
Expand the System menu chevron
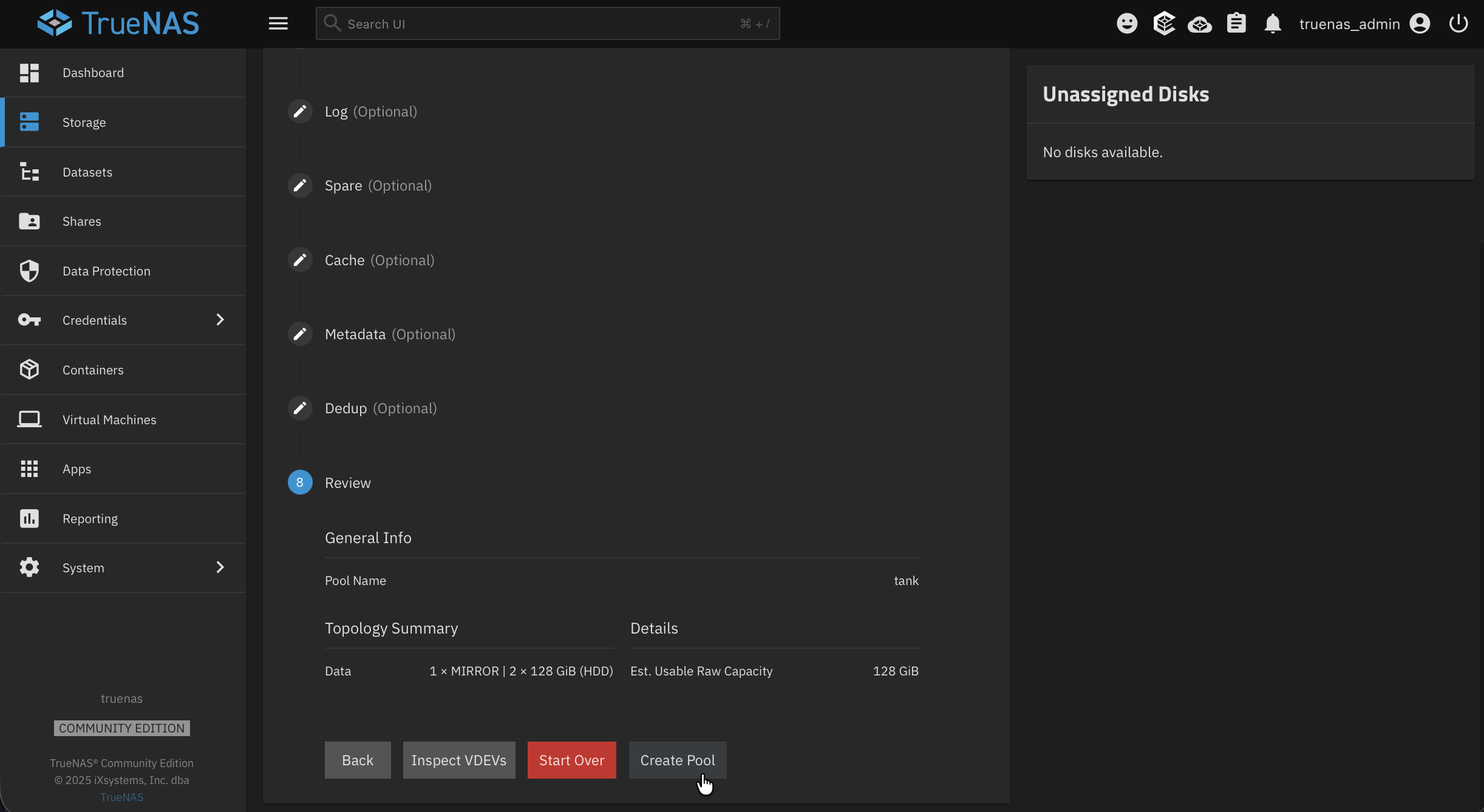(x=220, y=567)
